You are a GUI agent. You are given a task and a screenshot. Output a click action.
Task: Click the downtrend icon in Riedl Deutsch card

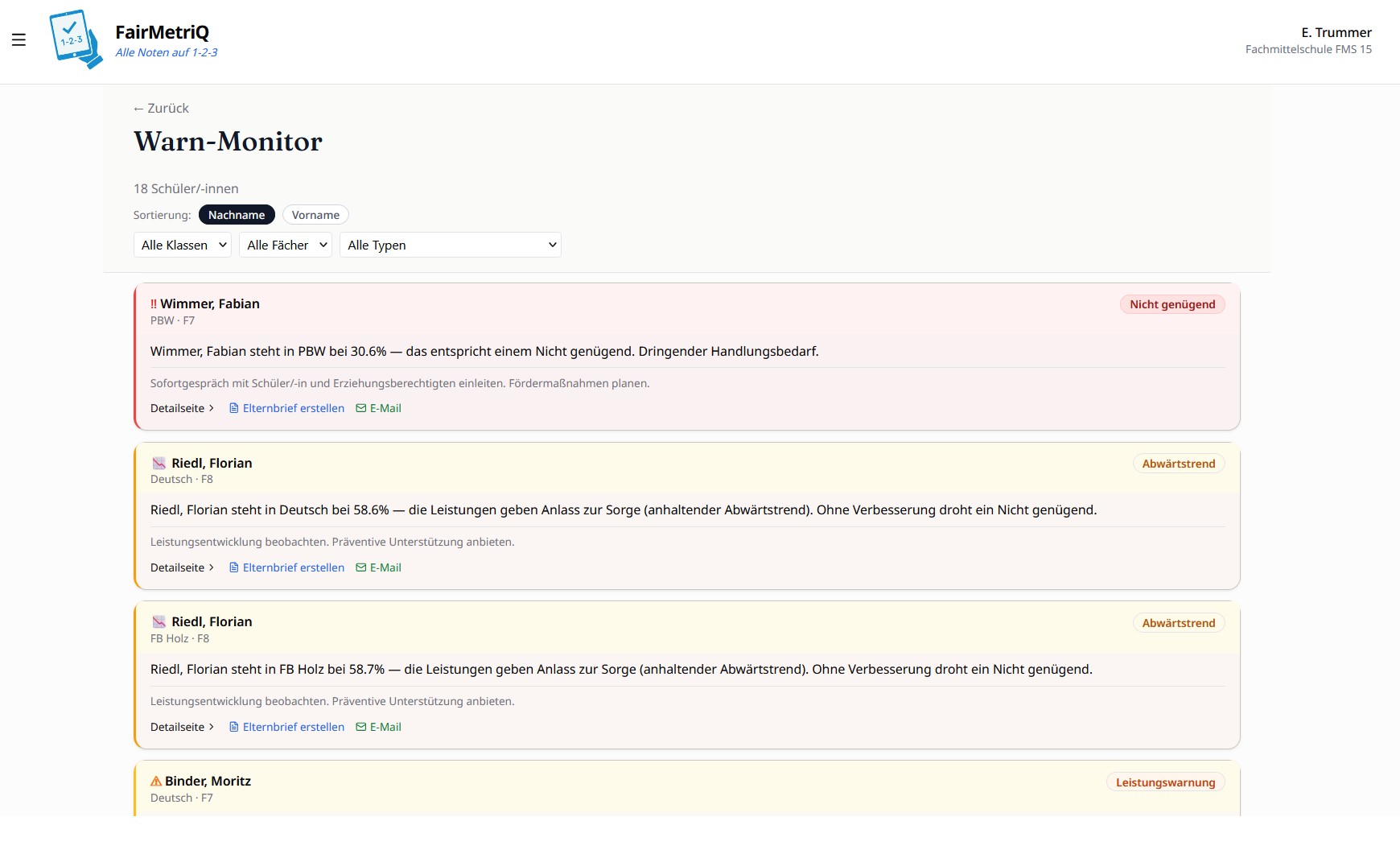pos(159,463)
